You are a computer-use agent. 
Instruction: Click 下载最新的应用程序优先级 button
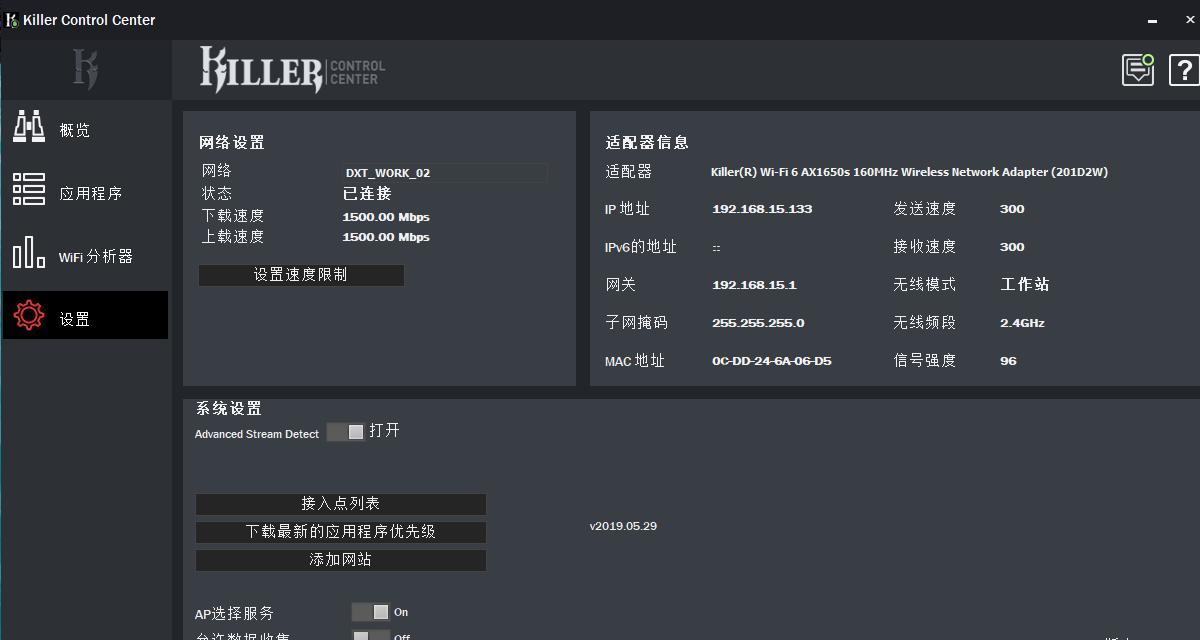(341, 532)
